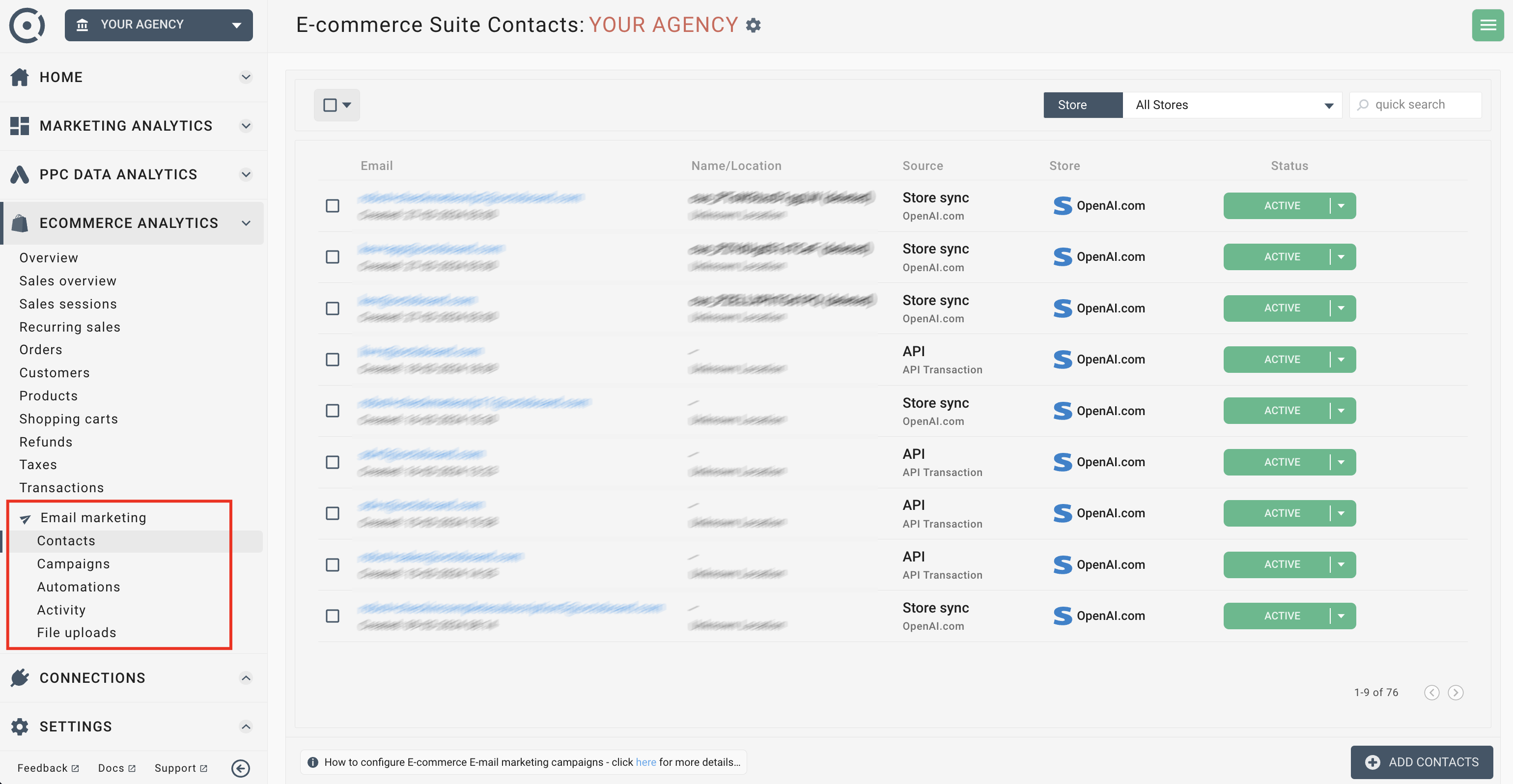This screenshot has height=784, width=1513.
Task: Click the info icon in footer hint
Action: 313,762
